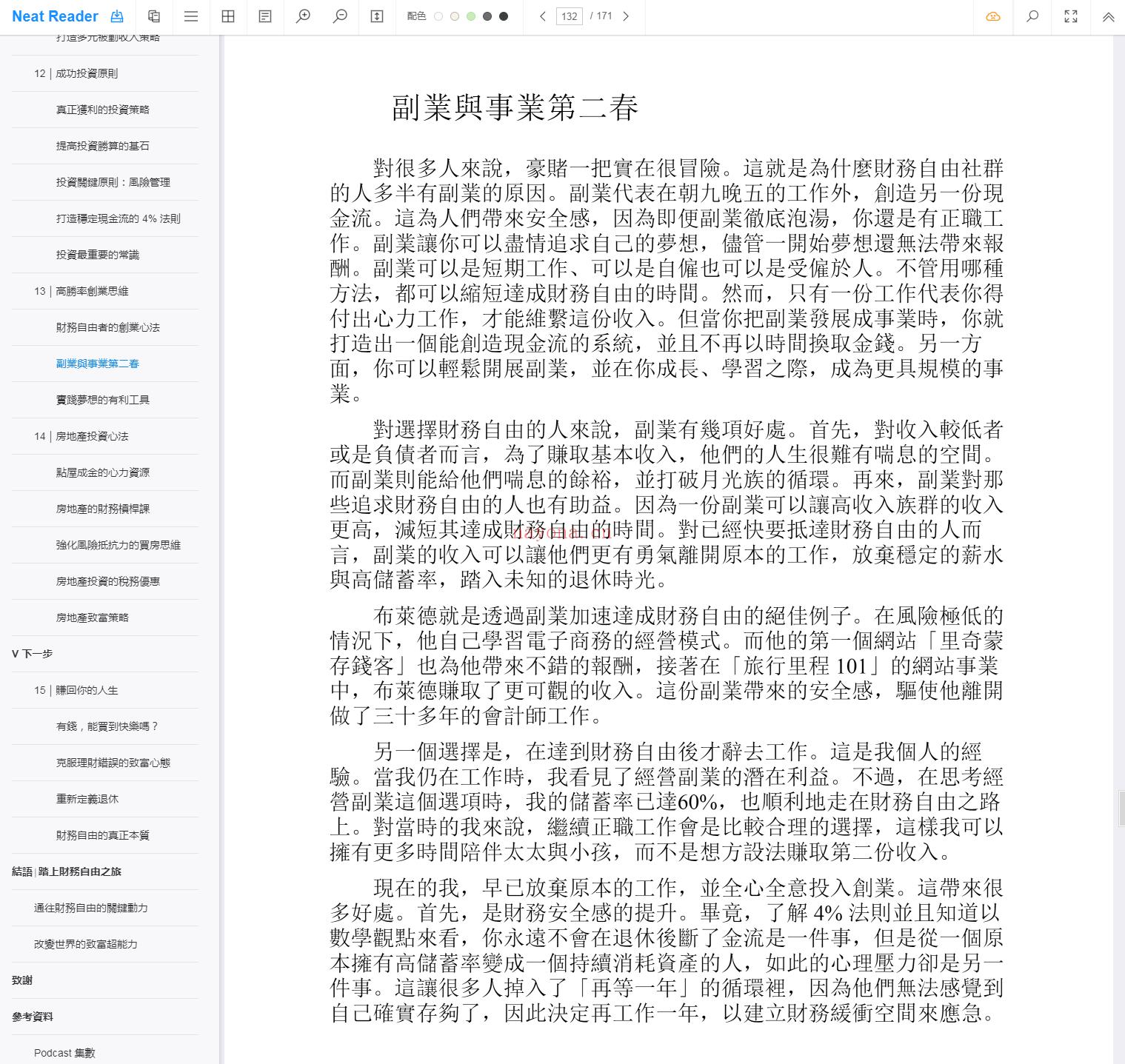Screen dimensions: 1125x1064
Task: Click the grid layout icon
Action: tap(228, 16)
